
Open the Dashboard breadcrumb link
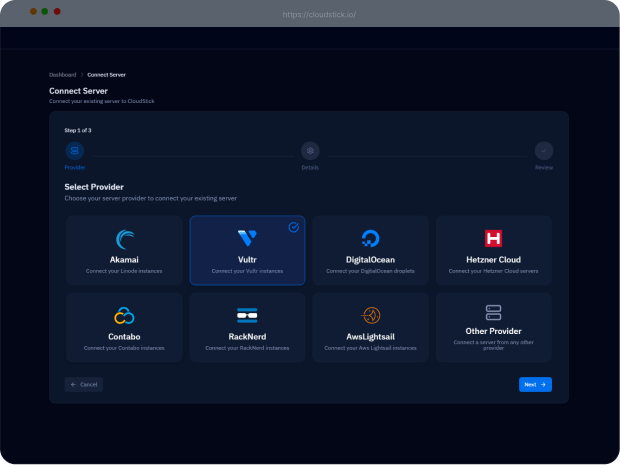click(62, 75)
